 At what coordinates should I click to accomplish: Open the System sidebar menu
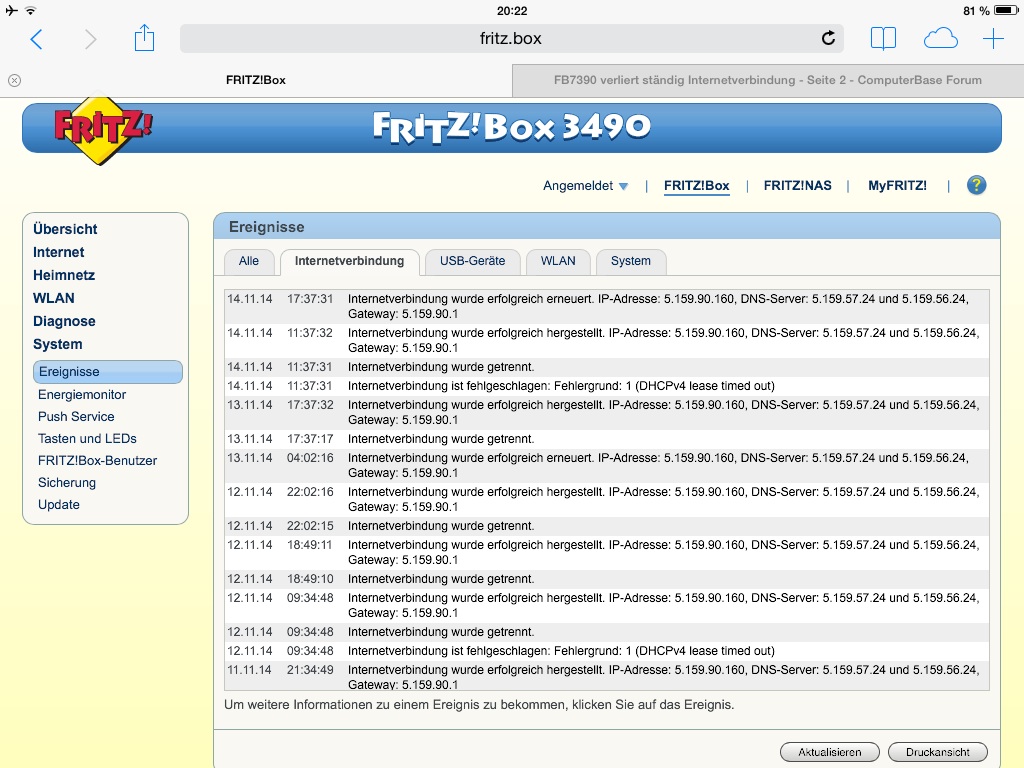point(57,344)
